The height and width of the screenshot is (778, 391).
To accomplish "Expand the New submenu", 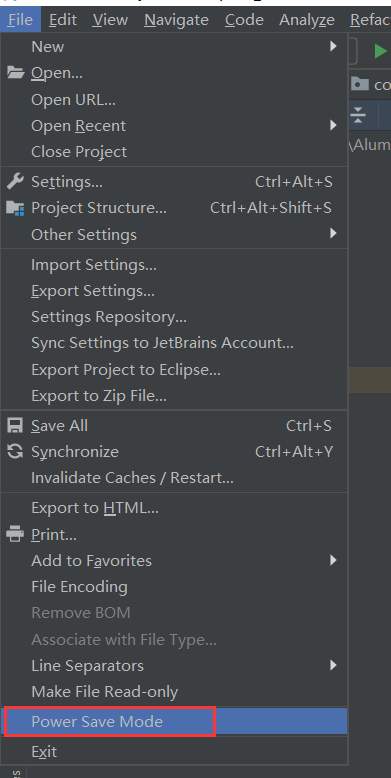I will 174,47.
